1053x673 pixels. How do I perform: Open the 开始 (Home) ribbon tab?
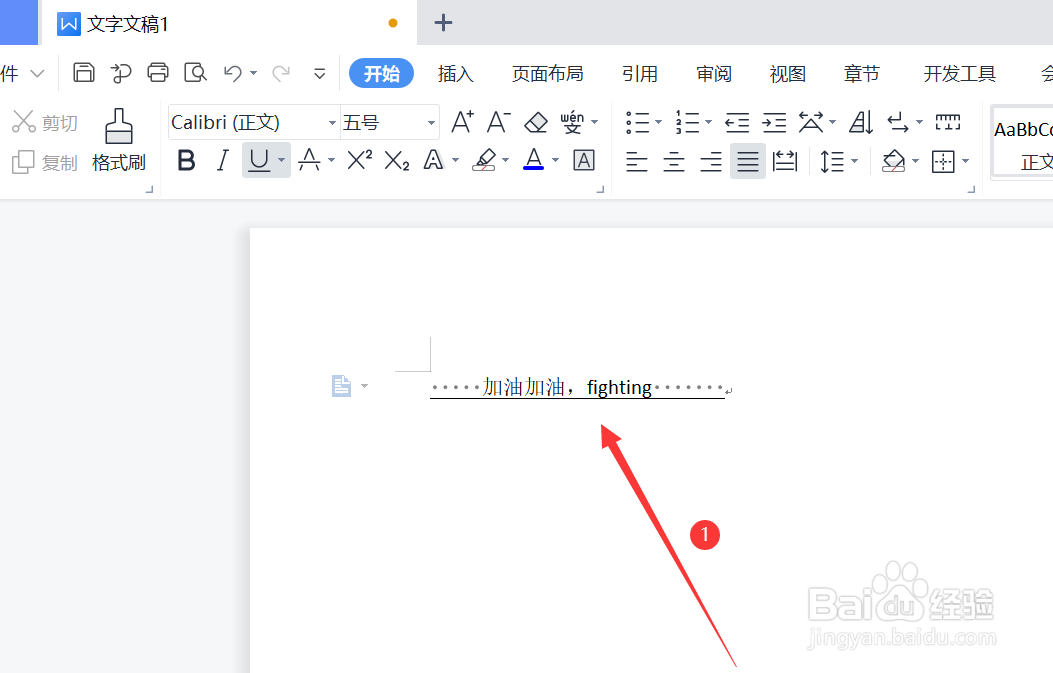click(x=381, y=73)
